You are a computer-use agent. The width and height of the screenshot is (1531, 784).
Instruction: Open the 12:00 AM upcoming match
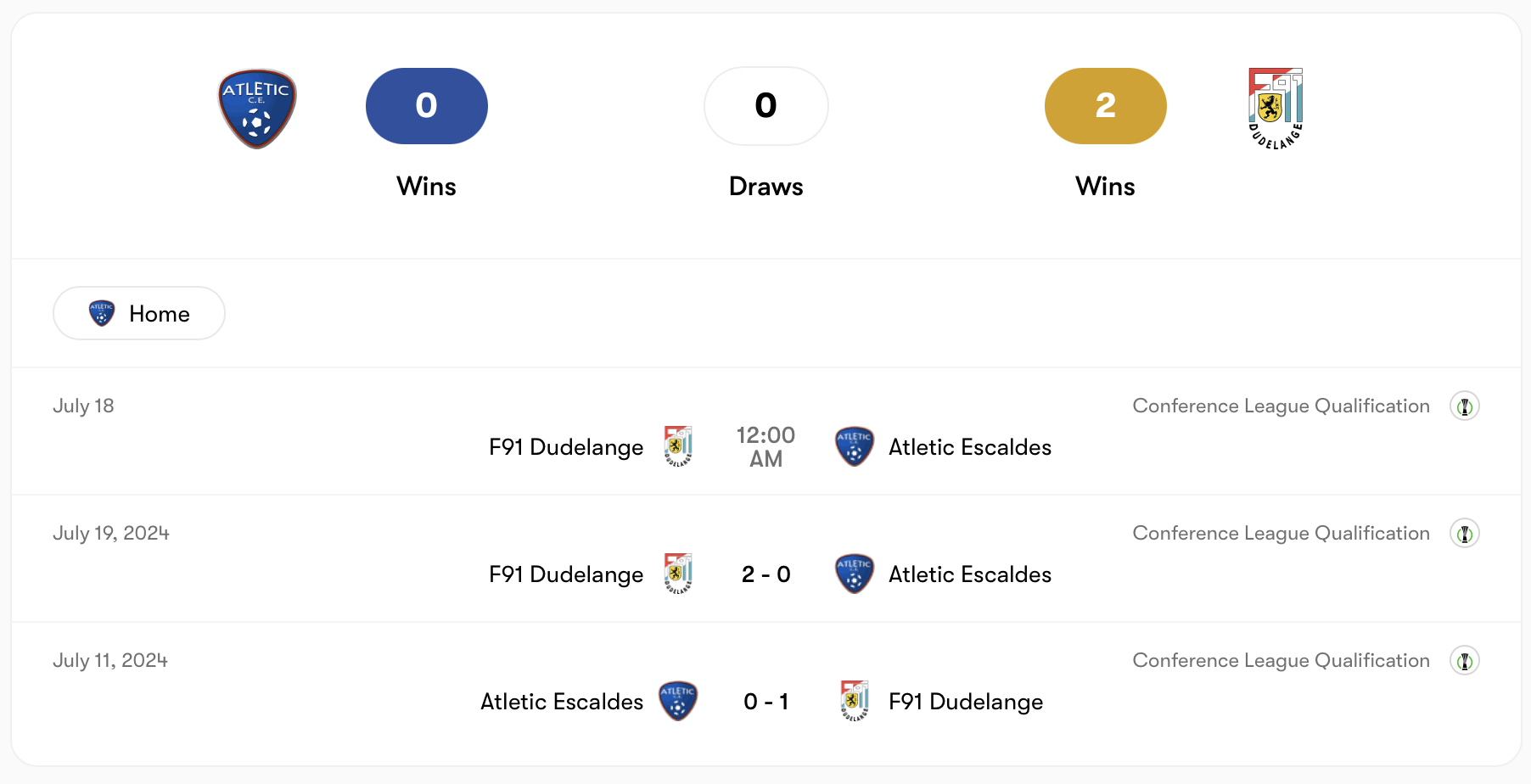(x=766, y=447)
